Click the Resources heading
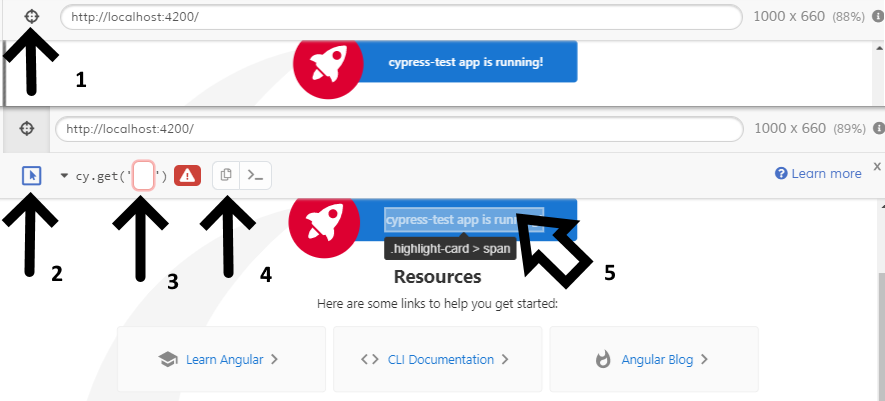Image resolution: width=885 pixels, height=401 pixels. tap(437, 277)
